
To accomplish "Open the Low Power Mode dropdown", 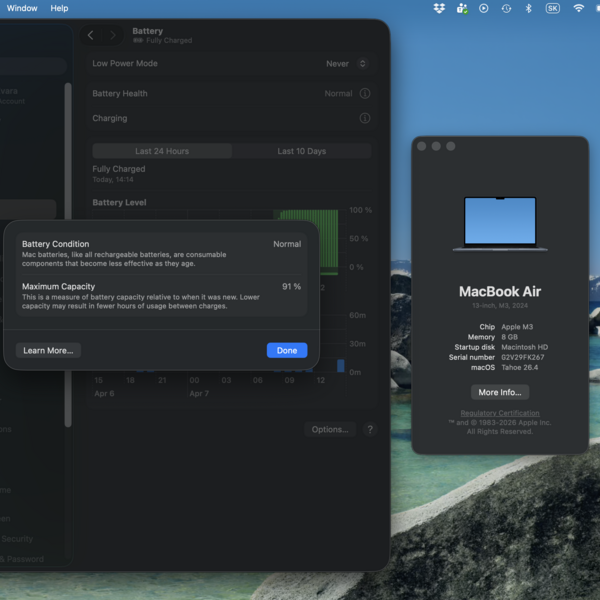I will 346,64.
